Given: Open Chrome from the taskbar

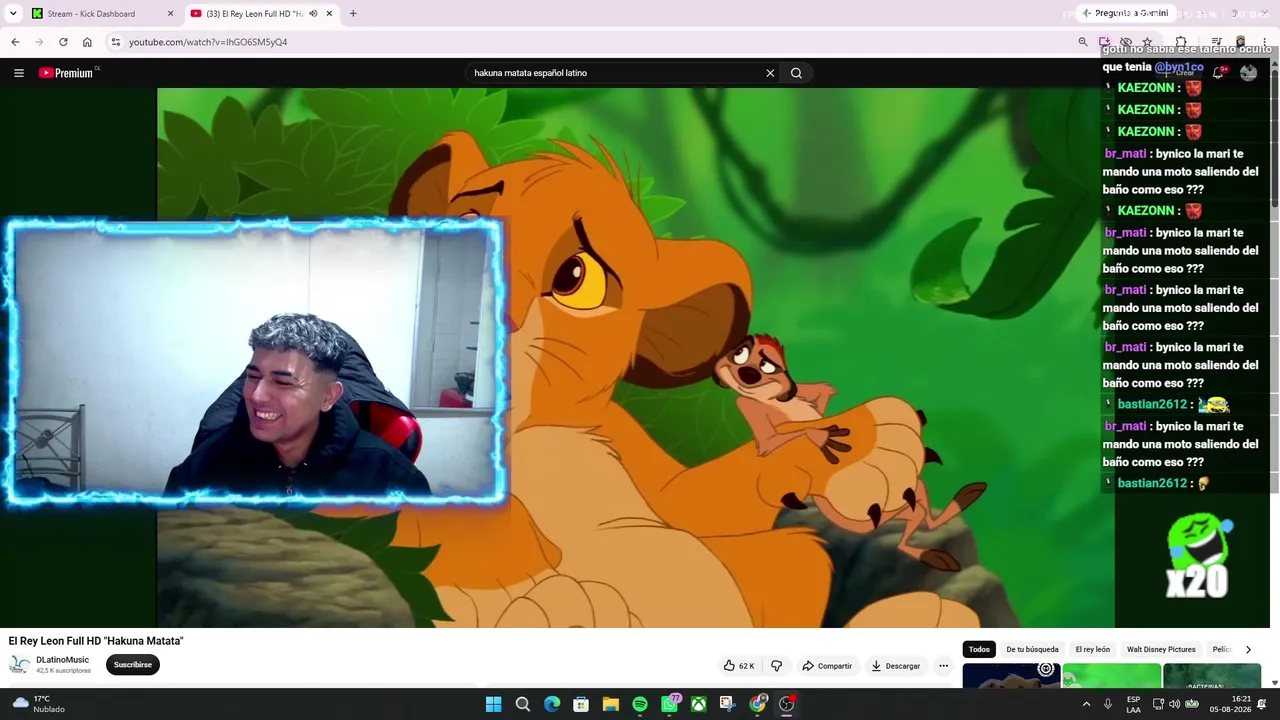Looking at the screenshot, I should (x=758, y=704).
